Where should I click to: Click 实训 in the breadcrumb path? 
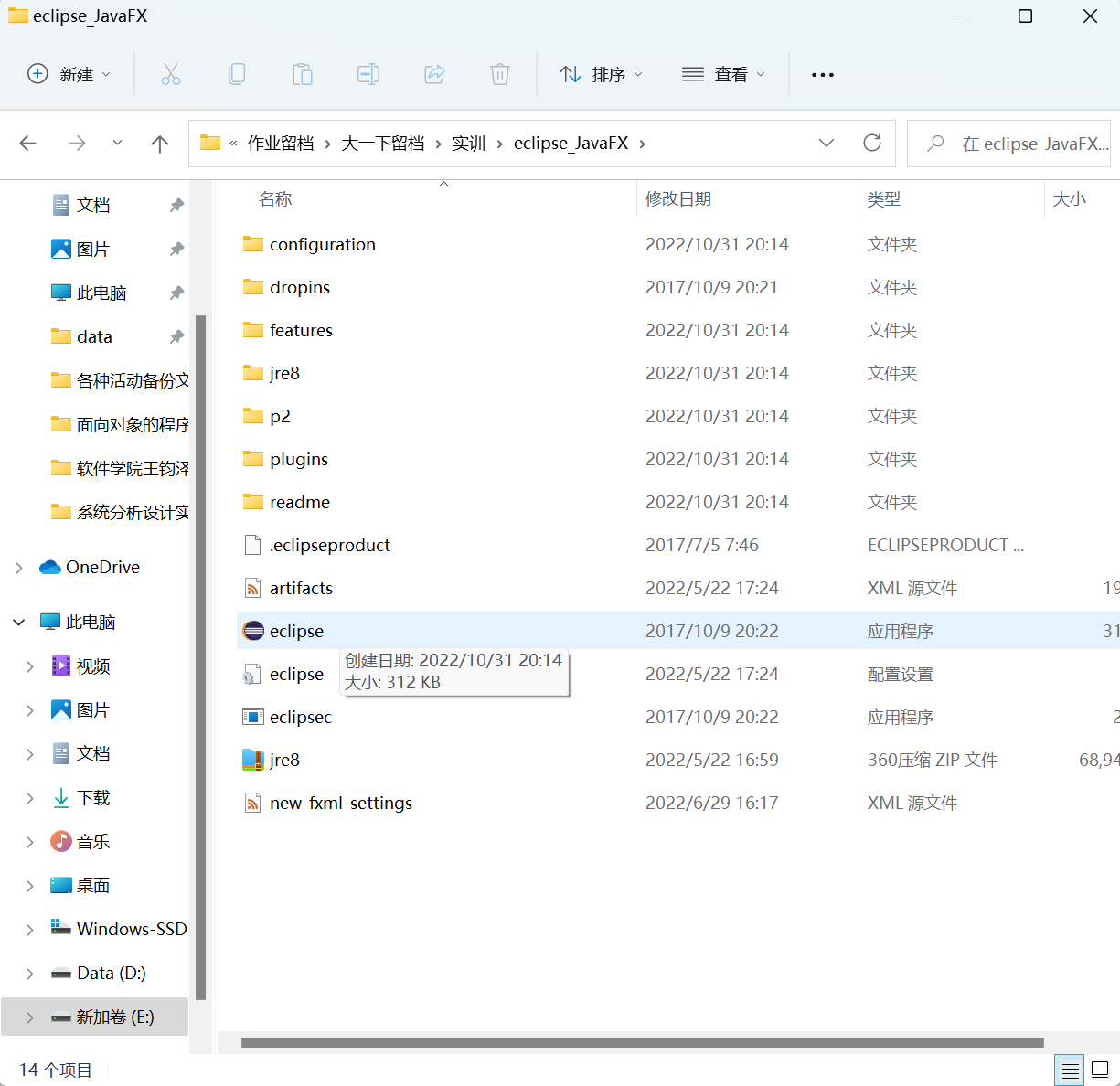(x=469, y=144)
